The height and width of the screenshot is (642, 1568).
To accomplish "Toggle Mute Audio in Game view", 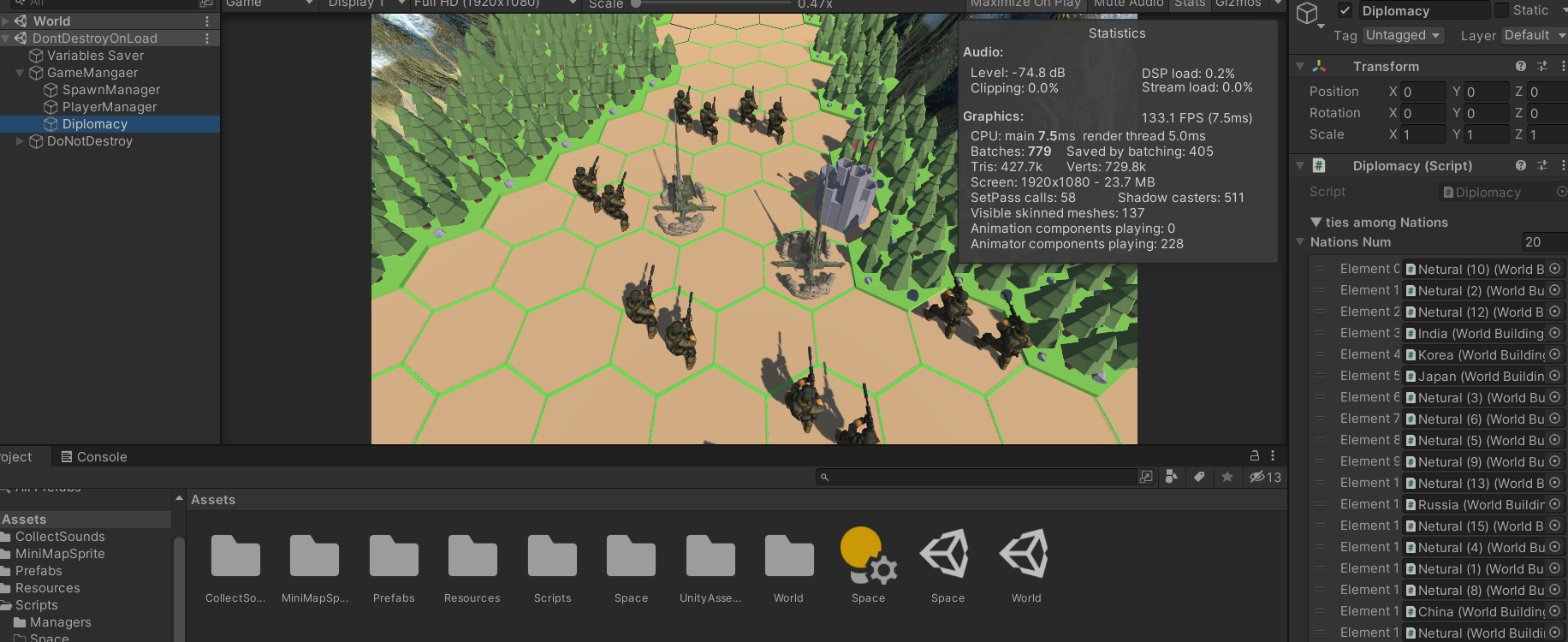I will [x=1128, y=4].
